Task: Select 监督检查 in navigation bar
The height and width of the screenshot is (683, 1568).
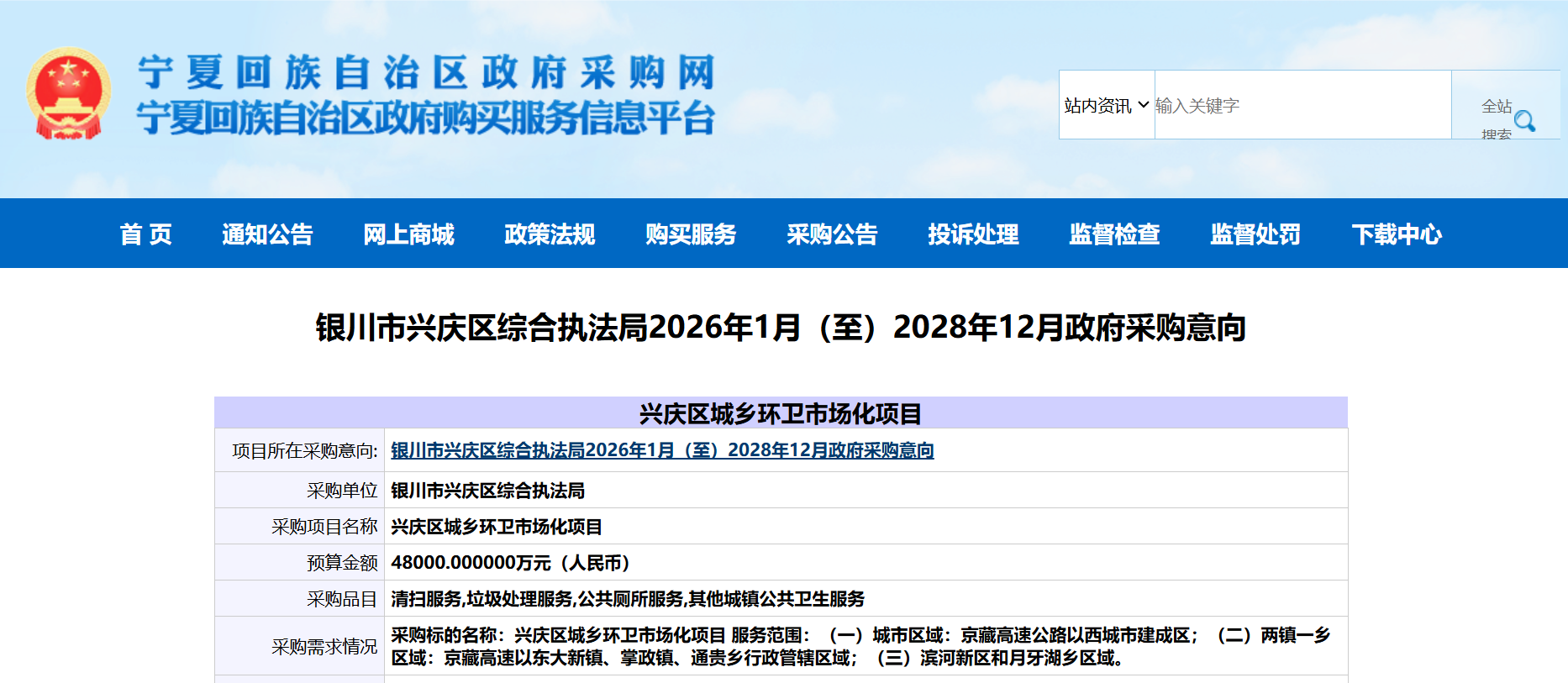Action: click(1114, 234)
